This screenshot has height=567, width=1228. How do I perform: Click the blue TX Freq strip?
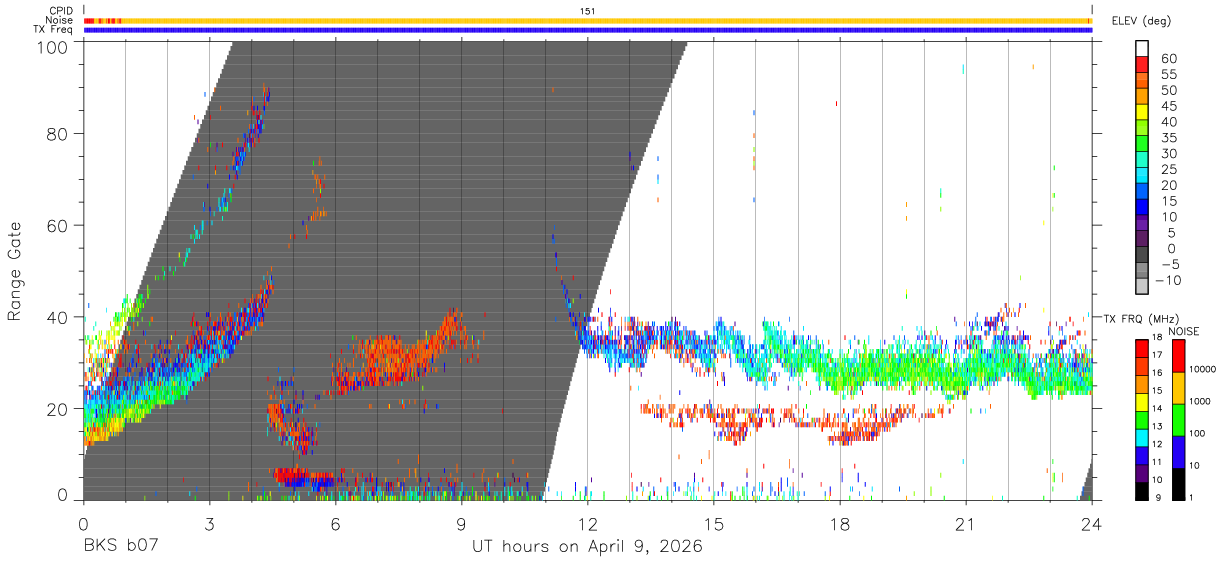[x=588, y=29]
